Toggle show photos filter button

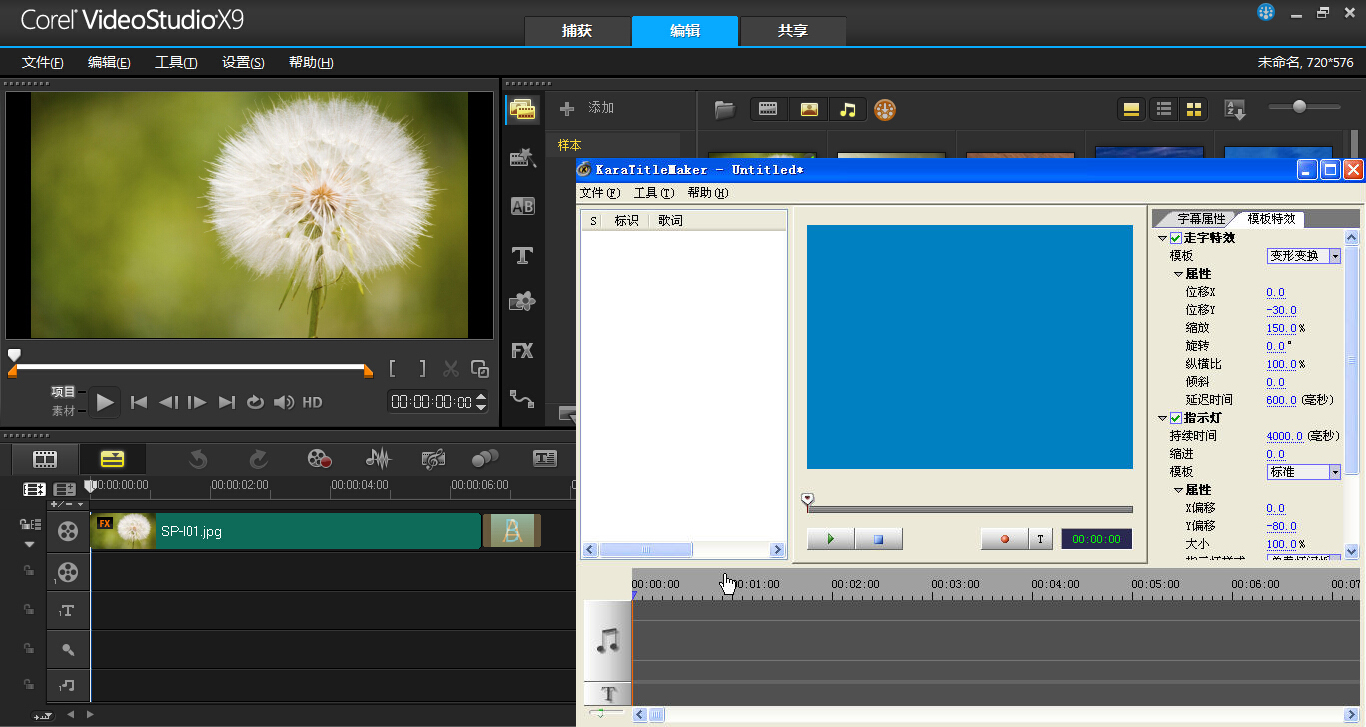(809, 109)
